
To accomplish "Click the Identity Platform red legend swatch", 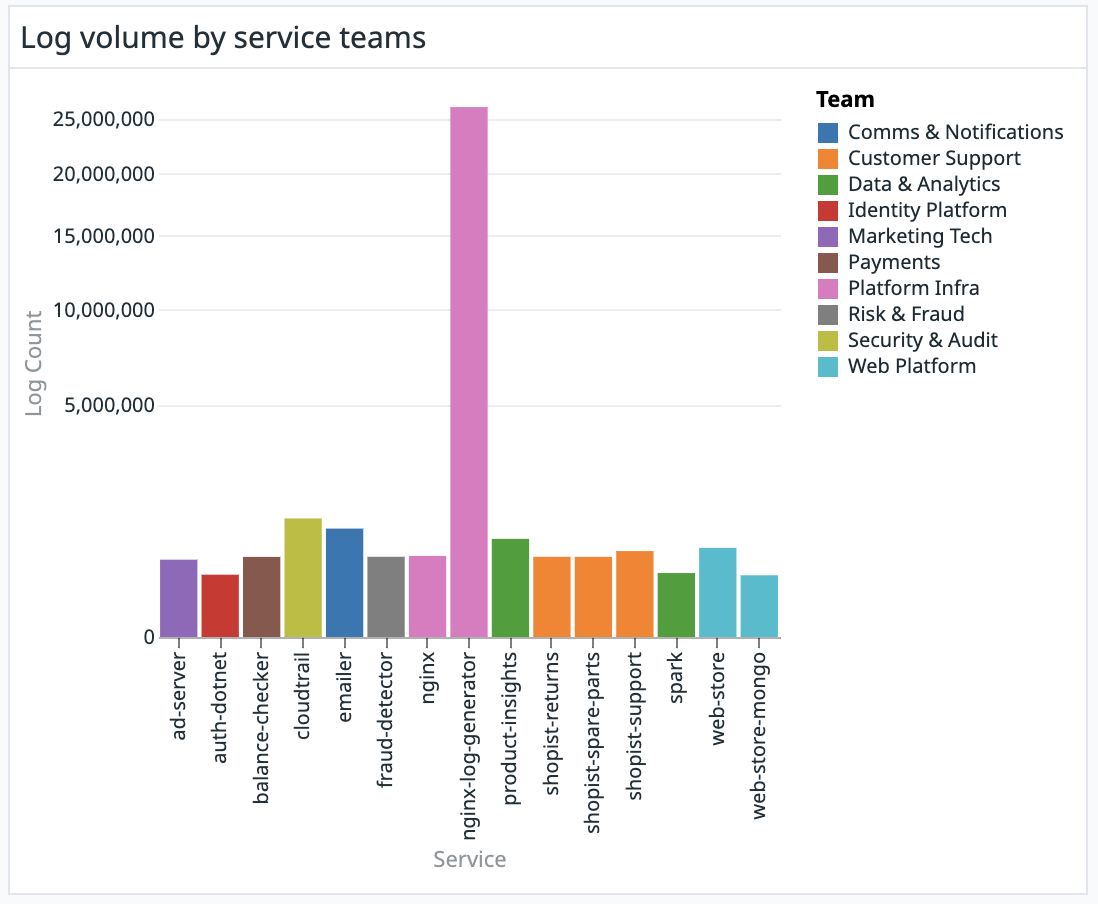I will [x=828, y=210].
